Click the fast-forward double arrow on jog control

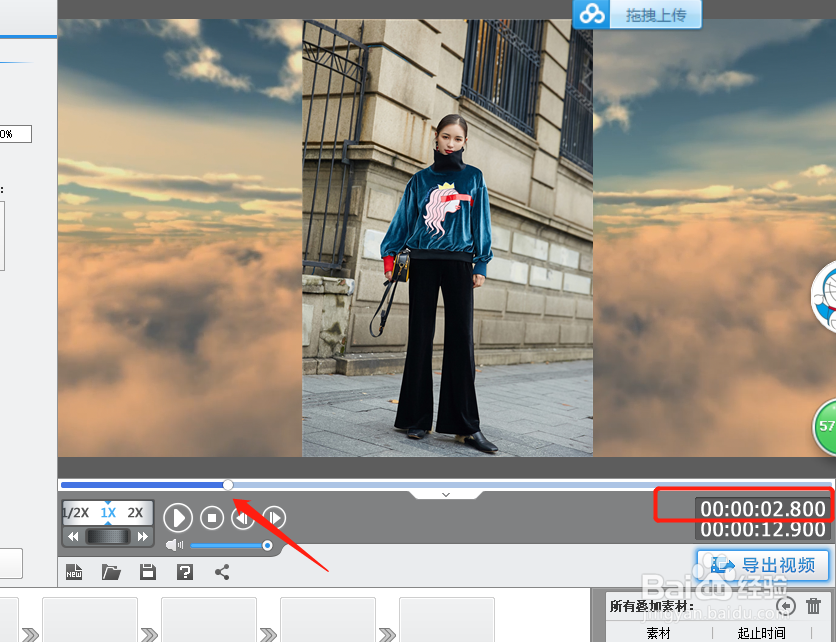coord(143,537)
